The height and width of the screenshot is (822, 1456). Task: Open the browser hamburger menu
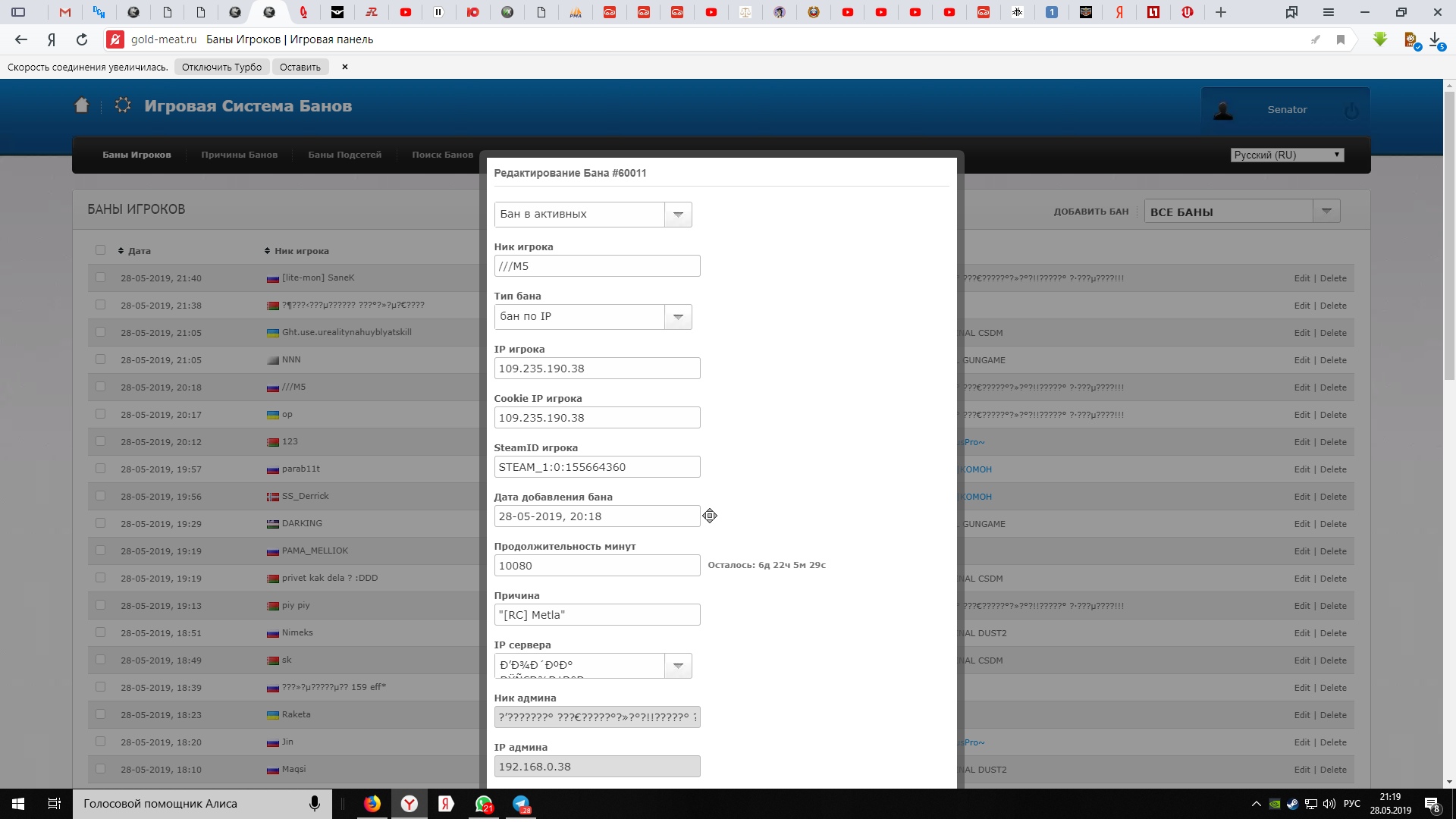tap(1329, 12)
